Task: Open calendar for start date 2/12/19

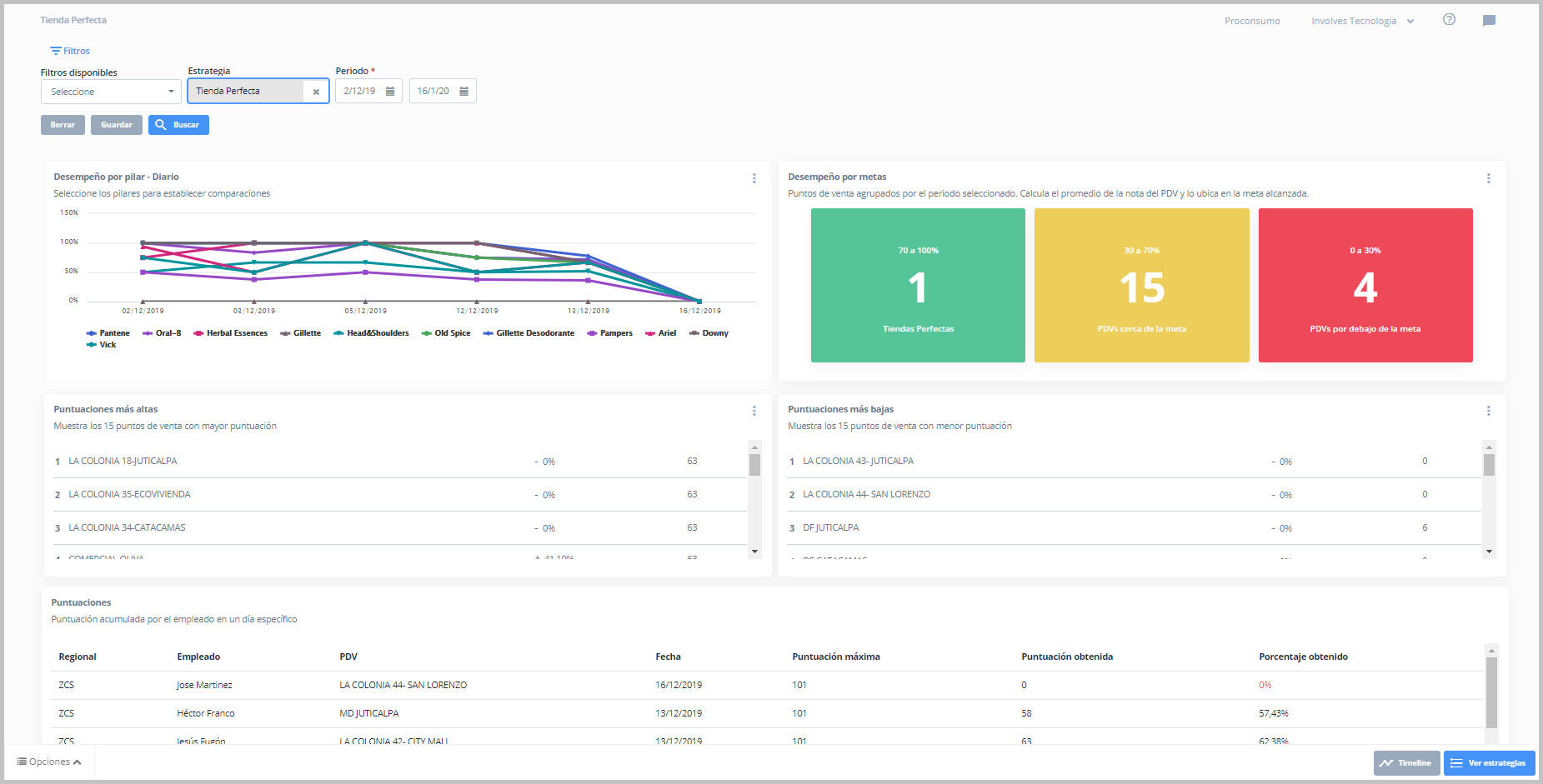Action: 390,92
